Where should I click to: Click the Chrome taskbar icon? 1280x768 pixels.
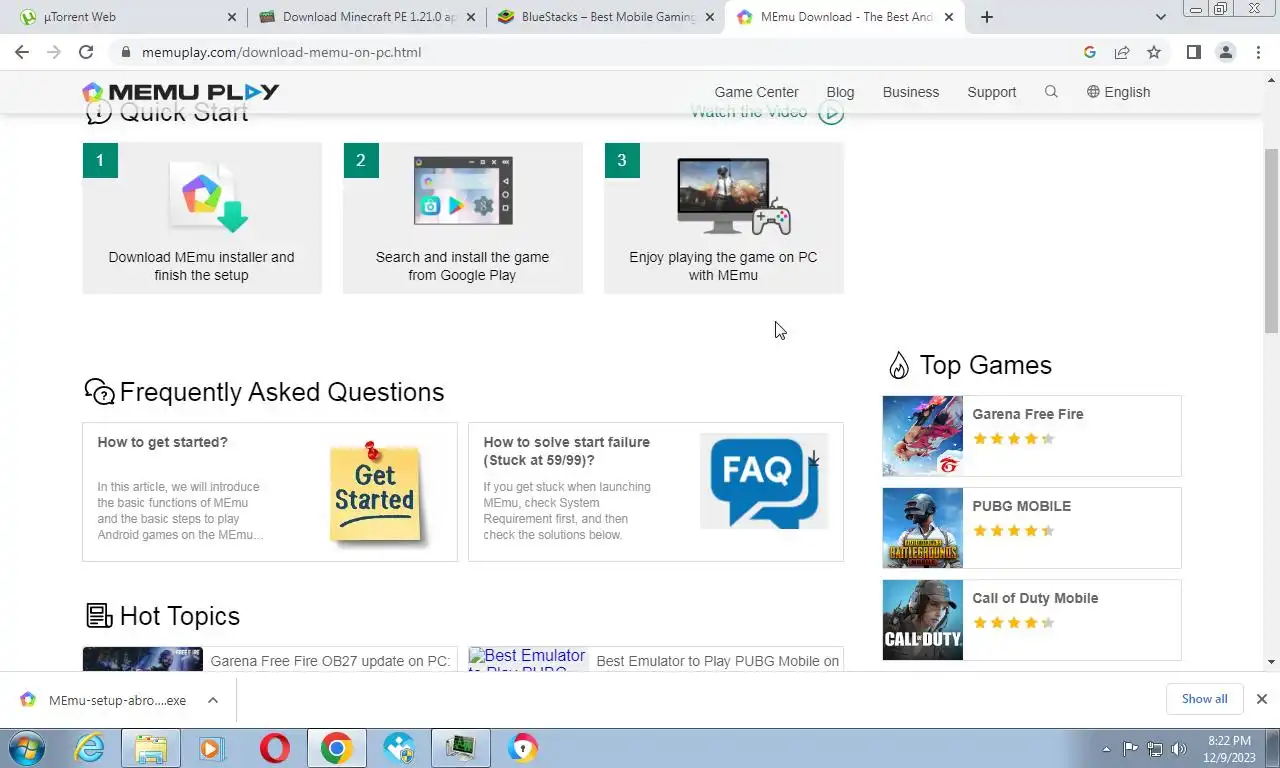pyautogui.click(x=336, y=748)
